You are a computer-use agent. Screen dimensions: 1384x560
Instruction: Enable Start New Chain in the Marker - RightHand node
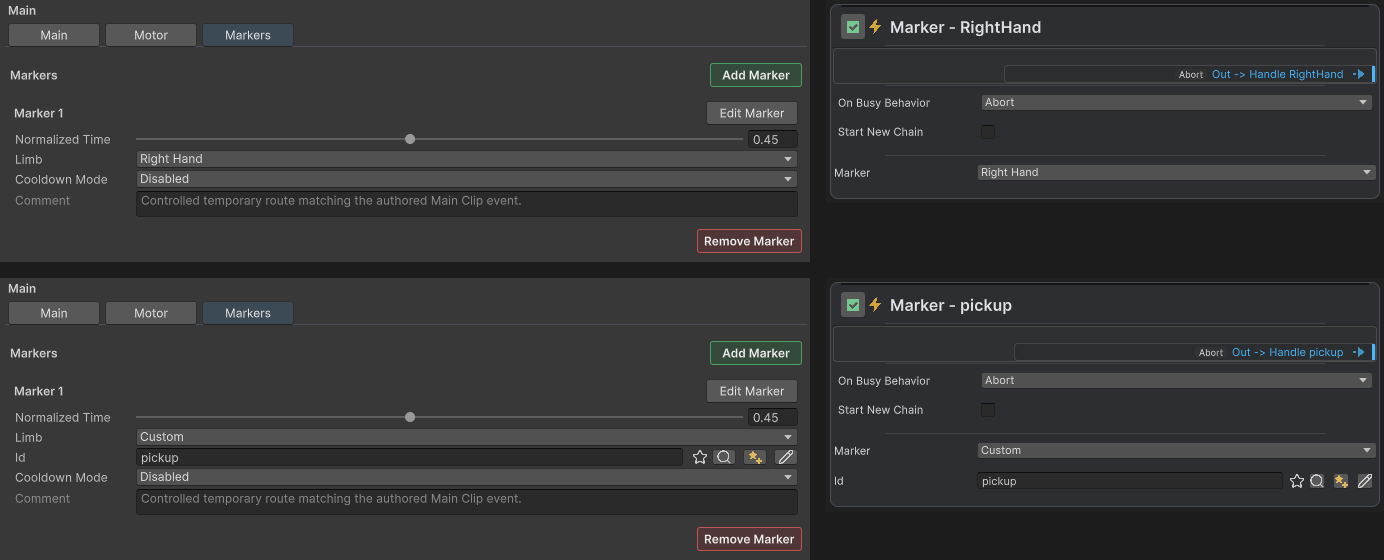click(988, 132)
